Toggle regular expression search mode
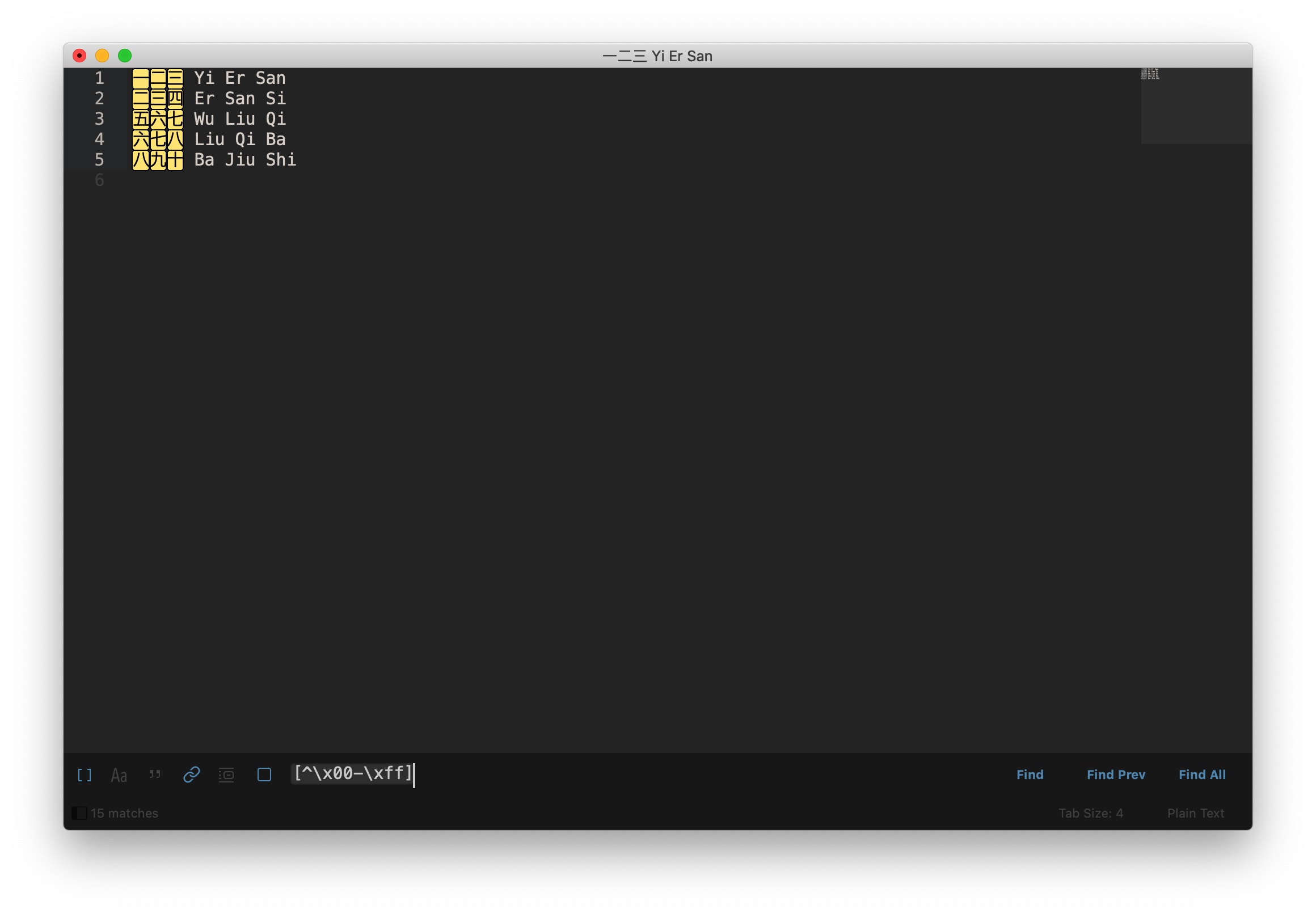Screen dimensions: 1316x914 (84, 775)
